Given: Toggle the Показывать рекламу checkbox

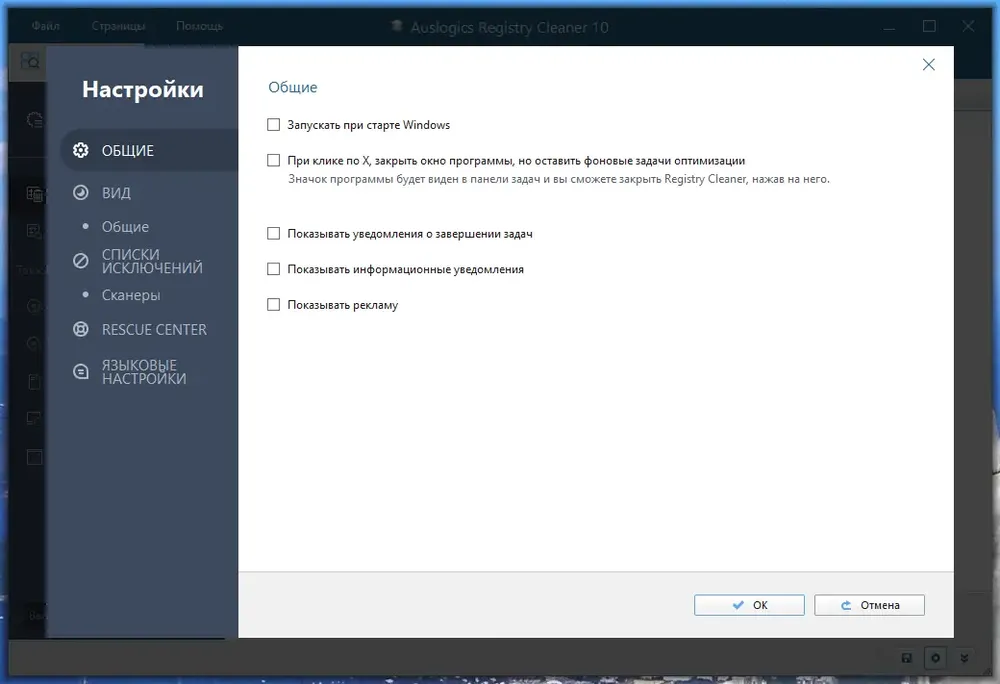Looking at the screenshot, I should point(274,305).
